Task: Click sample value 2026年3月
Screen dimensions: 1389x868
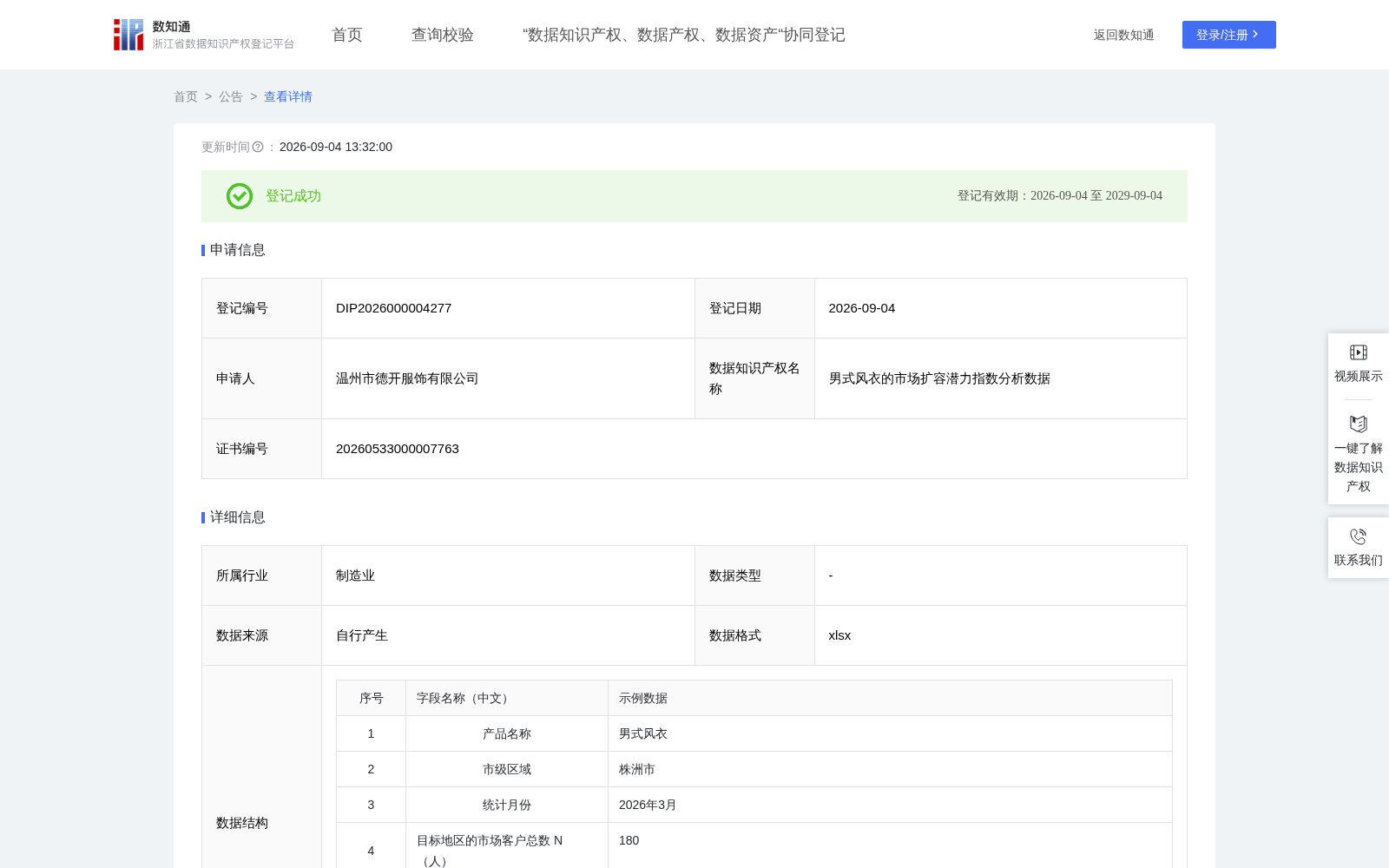Action: (648, 805)
